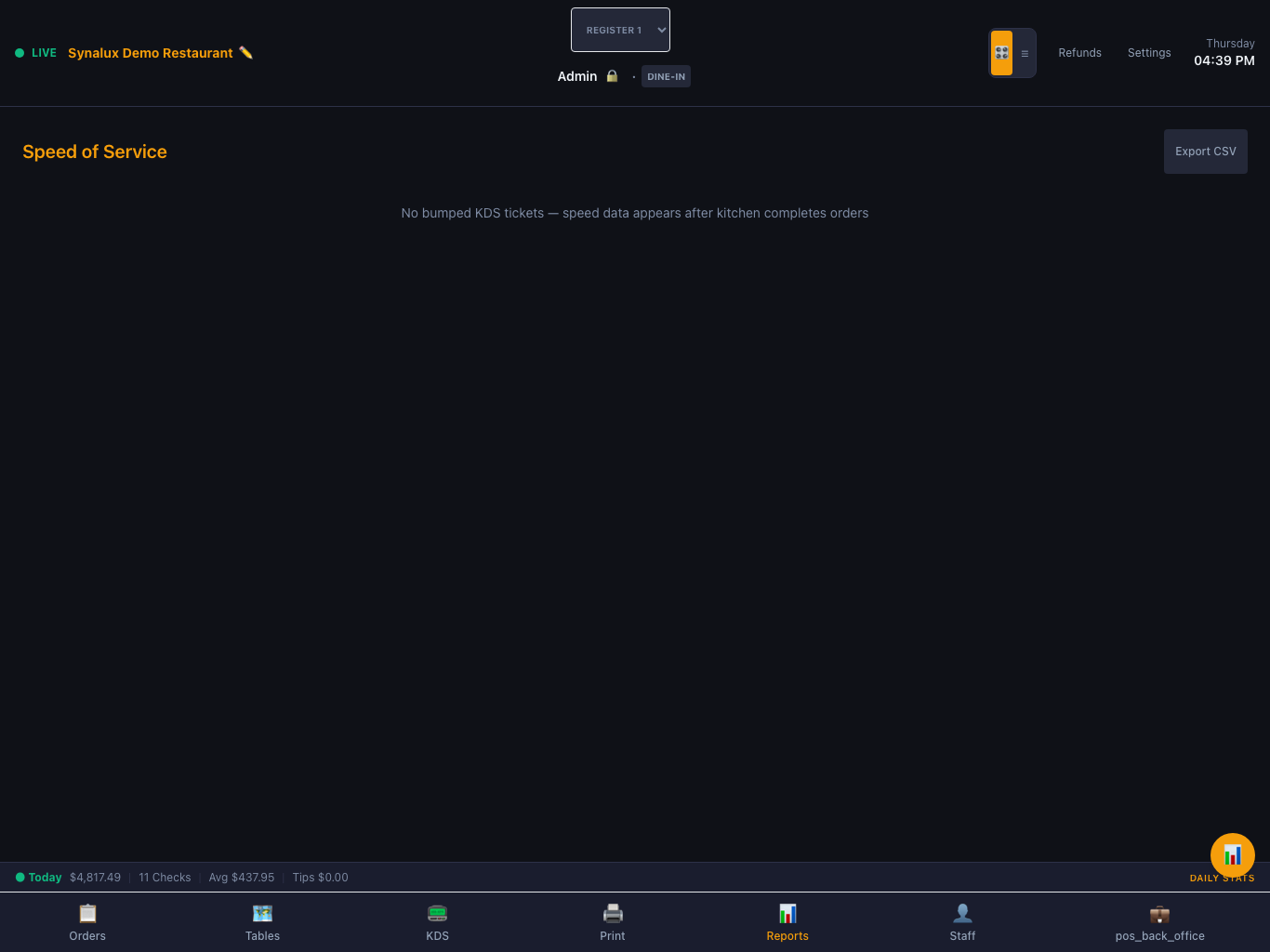Click the pencil icon to rename restaurant
Image resolution: width=1270 pixels, height=952 pixels.
[x=245, y=53]
